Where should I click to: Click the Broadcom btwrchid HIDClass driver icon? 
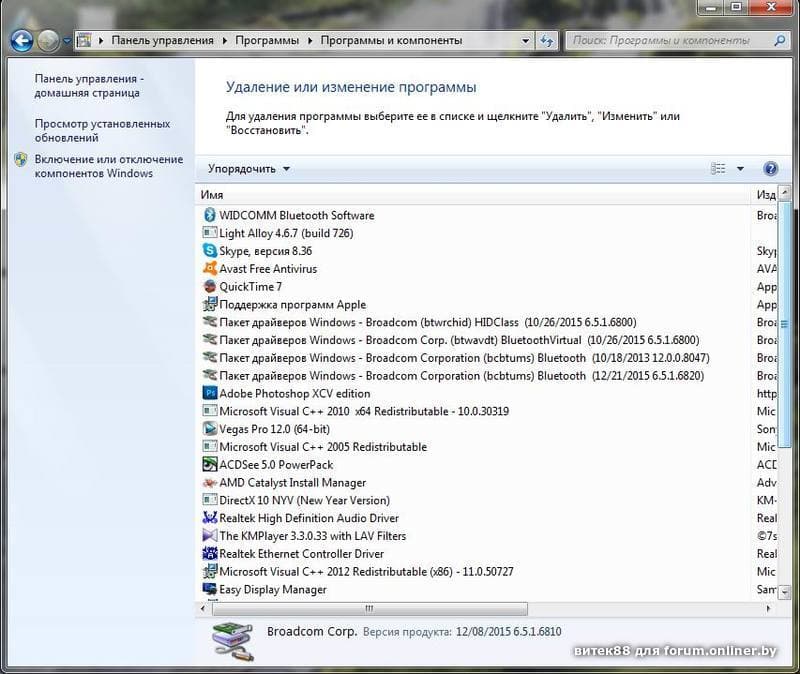pos(210,322)
